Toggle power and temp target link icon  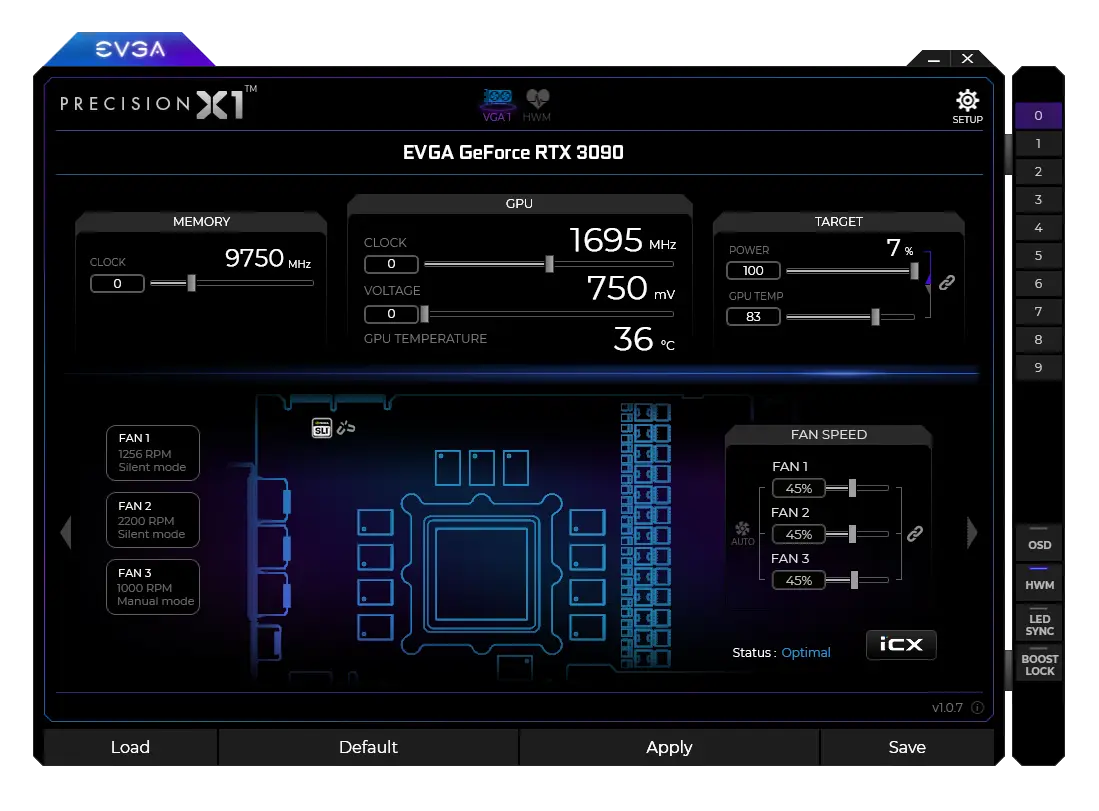click(x=947, y=282)
